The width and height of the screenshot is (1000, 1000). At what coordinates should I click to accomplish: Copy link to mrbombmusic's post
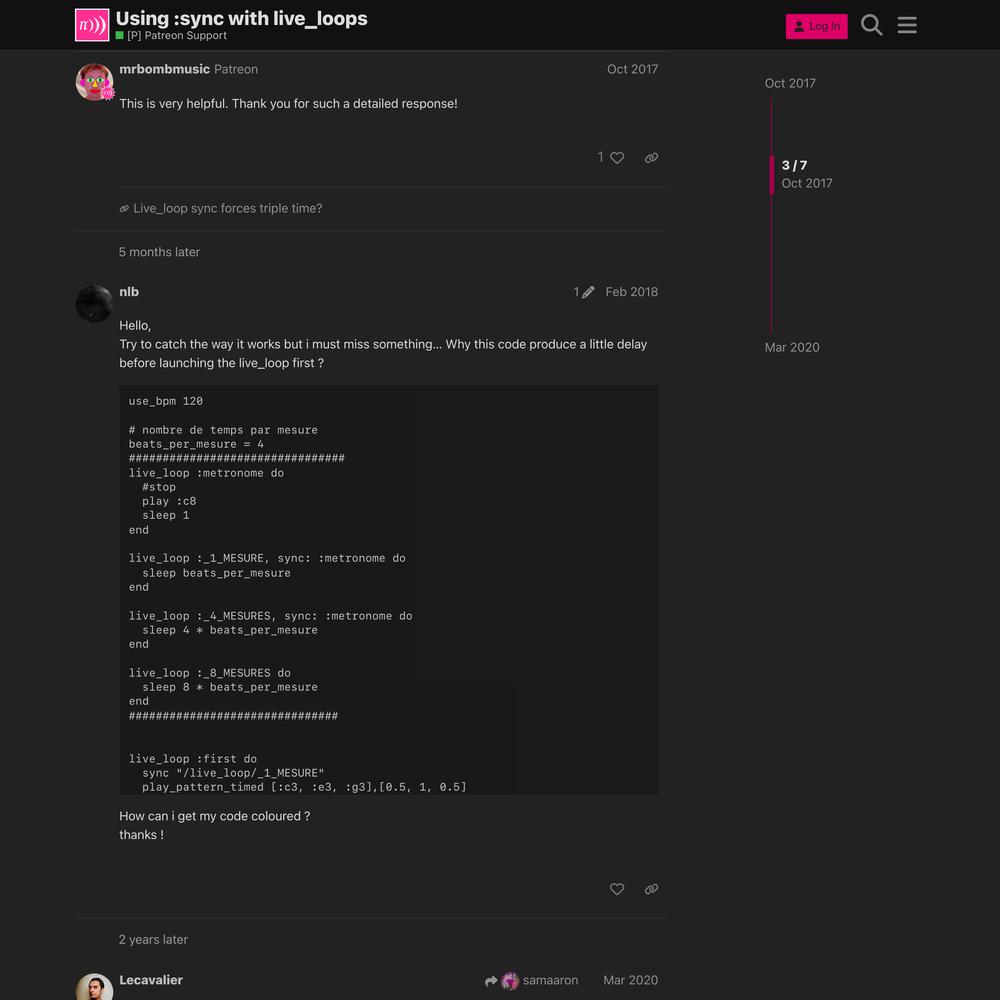click(x=651, y=158)
